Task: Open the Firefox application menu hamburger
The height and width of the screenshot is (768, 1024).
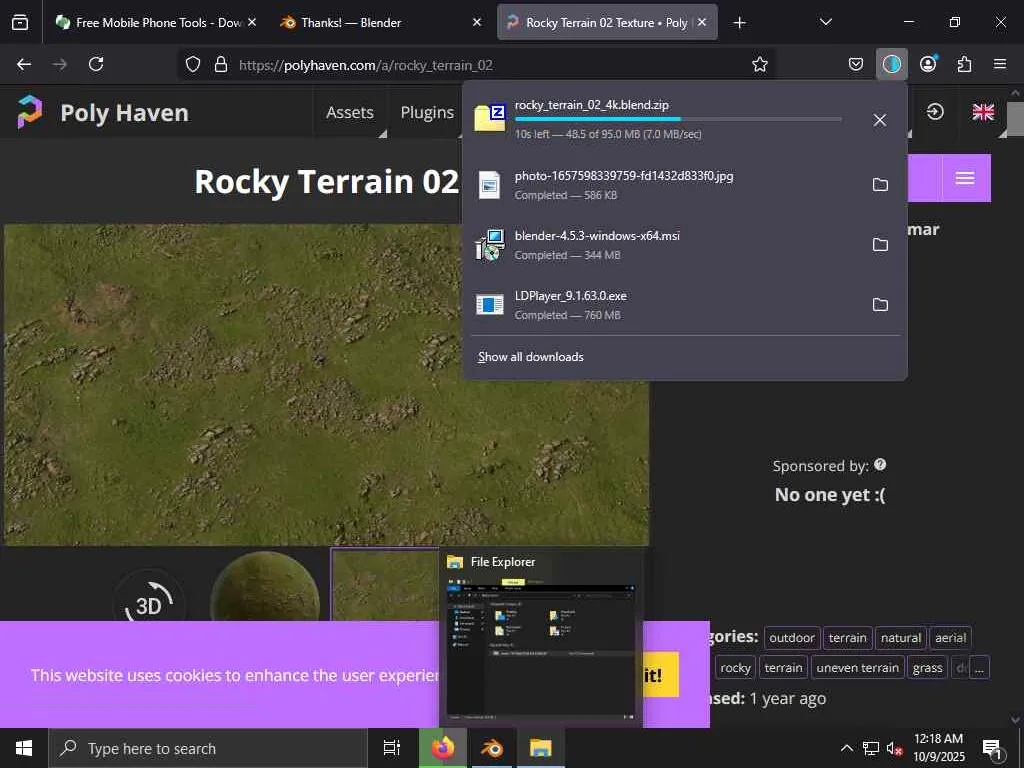Action: pos(1000,64)
